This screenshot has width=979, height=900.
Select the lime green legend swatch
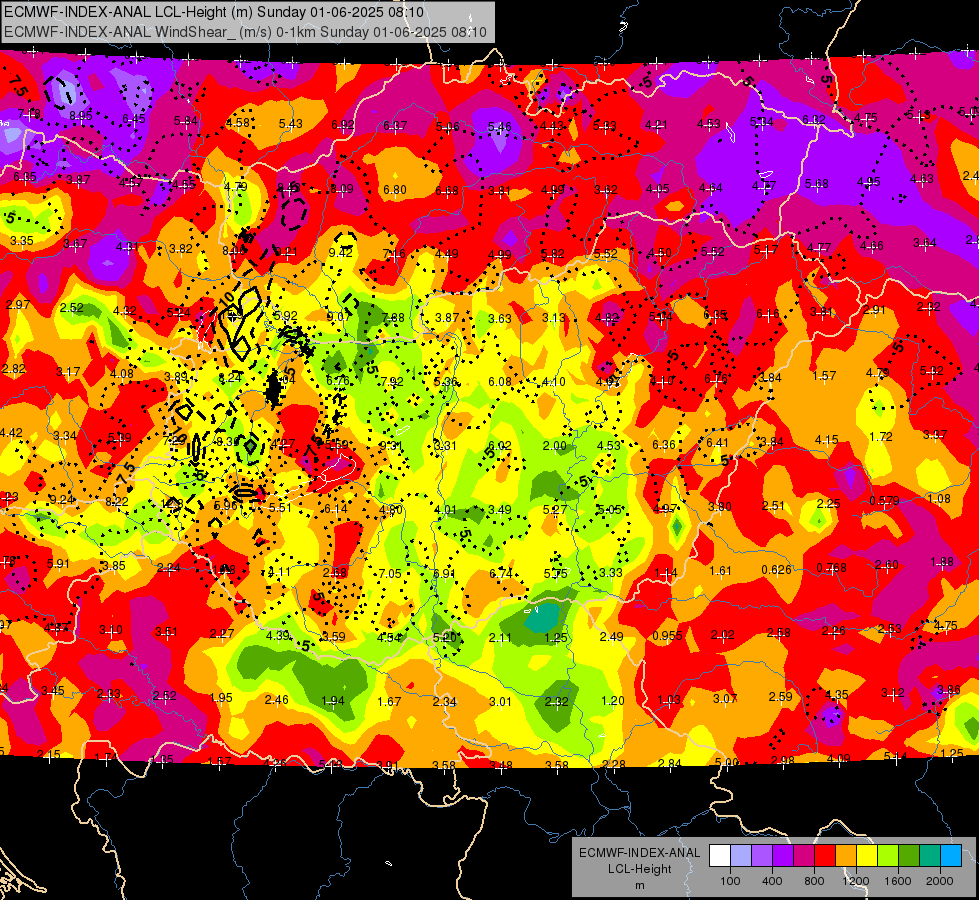coord(888,856)
